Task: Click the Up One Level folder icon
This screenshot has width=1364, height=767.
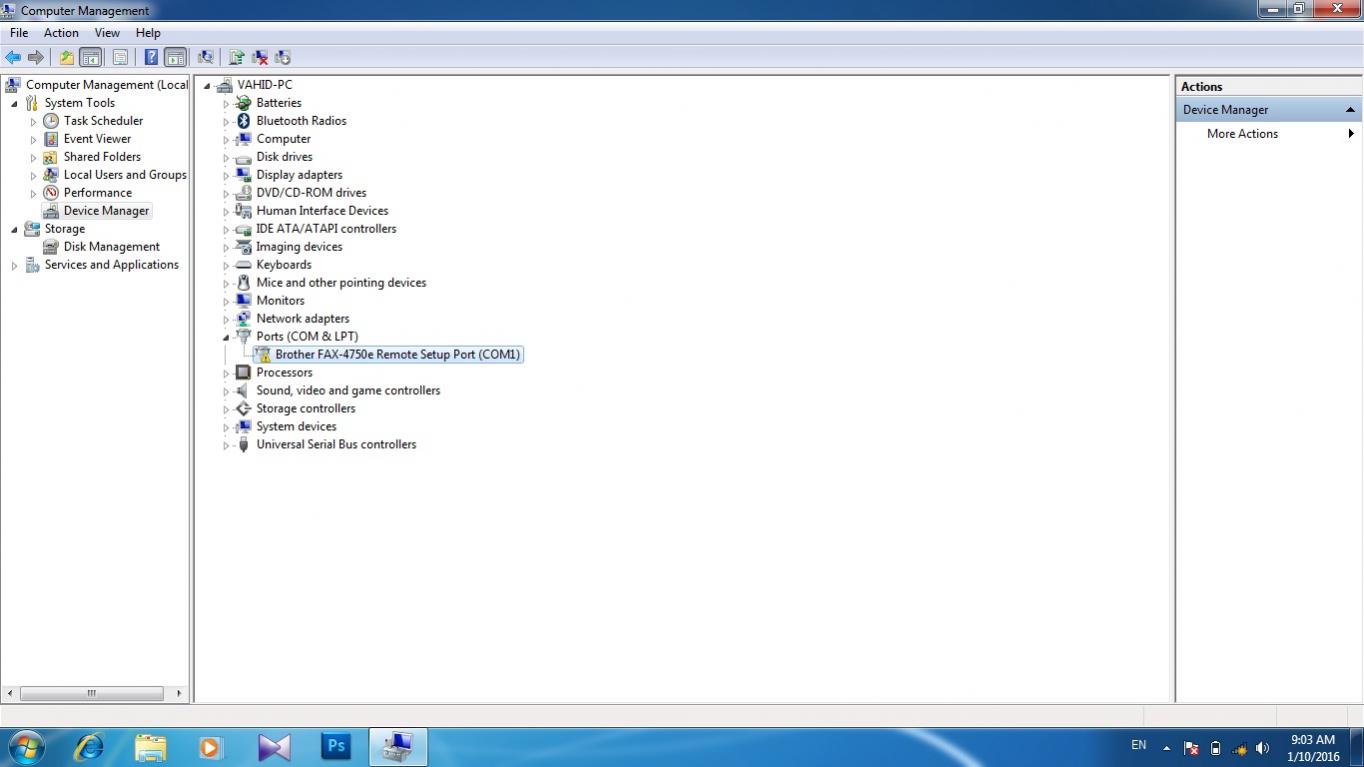Action: coord(66,58)
